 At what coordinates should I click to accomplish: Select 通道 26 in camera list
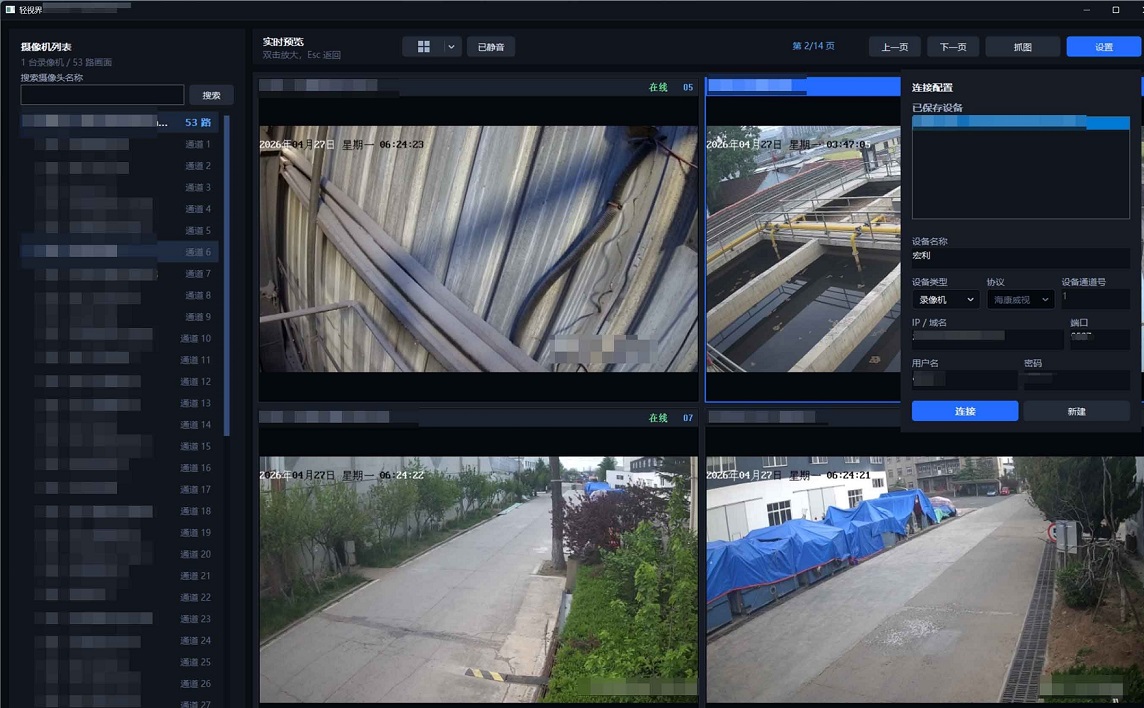[120, 684]
